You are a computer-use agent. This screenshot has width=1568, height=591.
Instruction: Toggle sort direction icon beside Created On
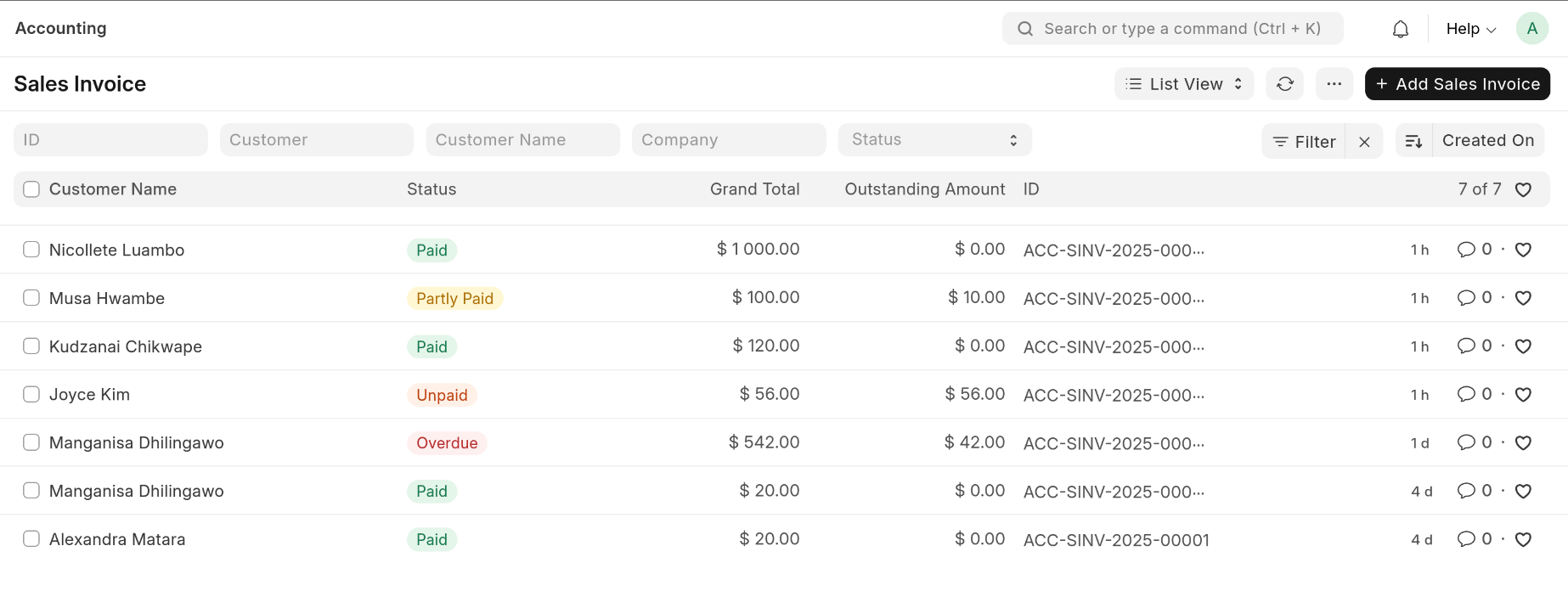[1413, 141]
